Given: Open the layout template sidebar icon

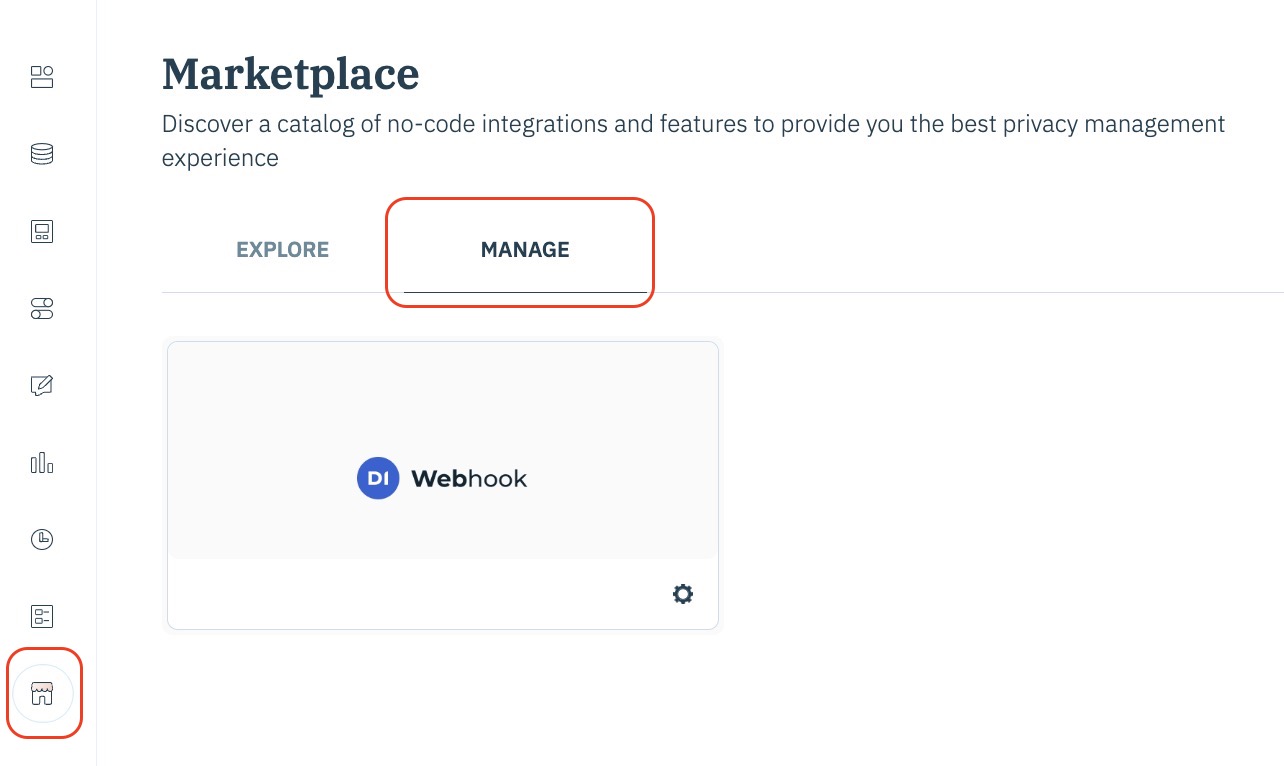Looking at the screenshot, I should [42, 232].
